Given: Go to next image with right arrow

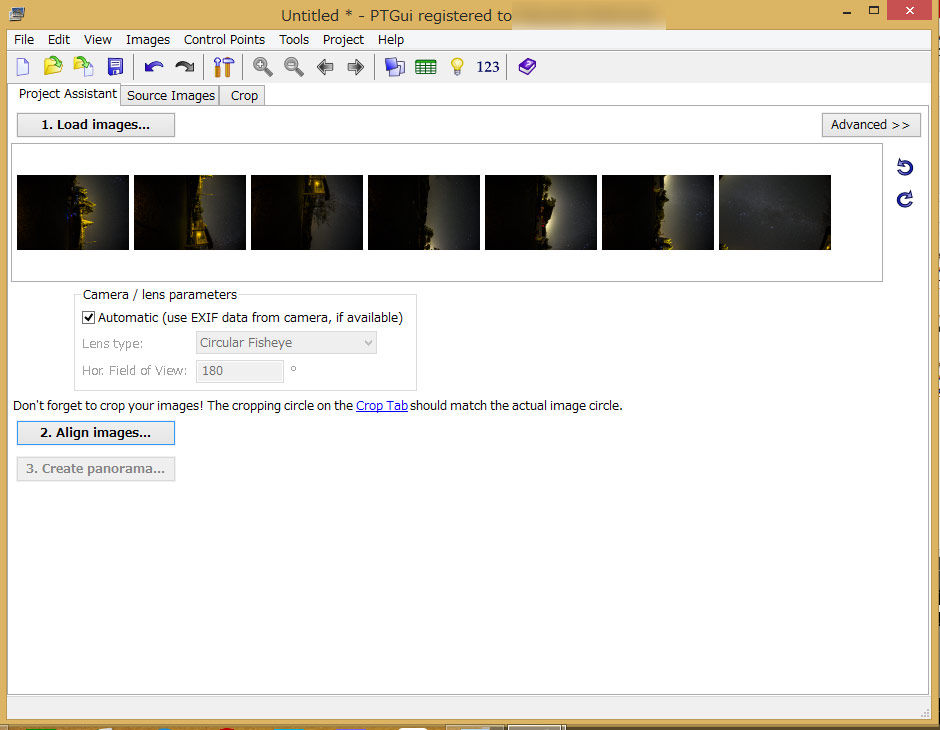Looking at the screenshot, I should point(356,67).
